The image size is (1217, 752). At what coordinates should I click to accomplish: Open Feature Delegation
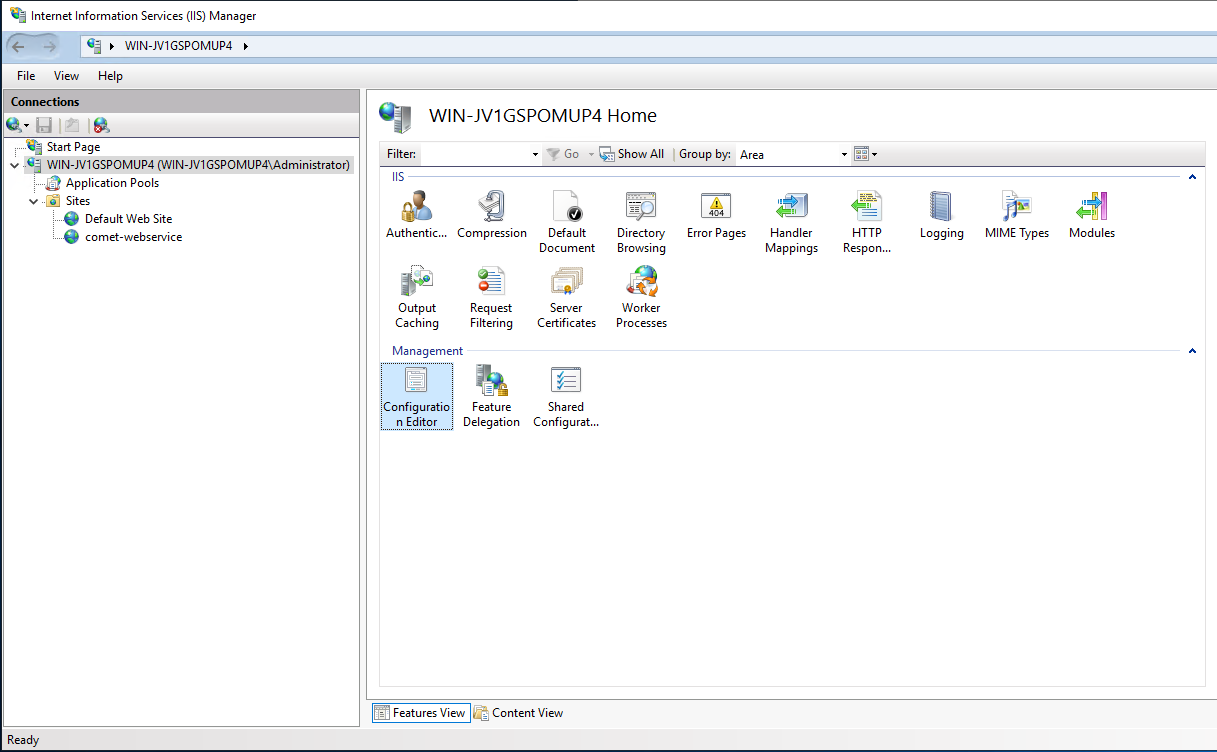point(491,396)
